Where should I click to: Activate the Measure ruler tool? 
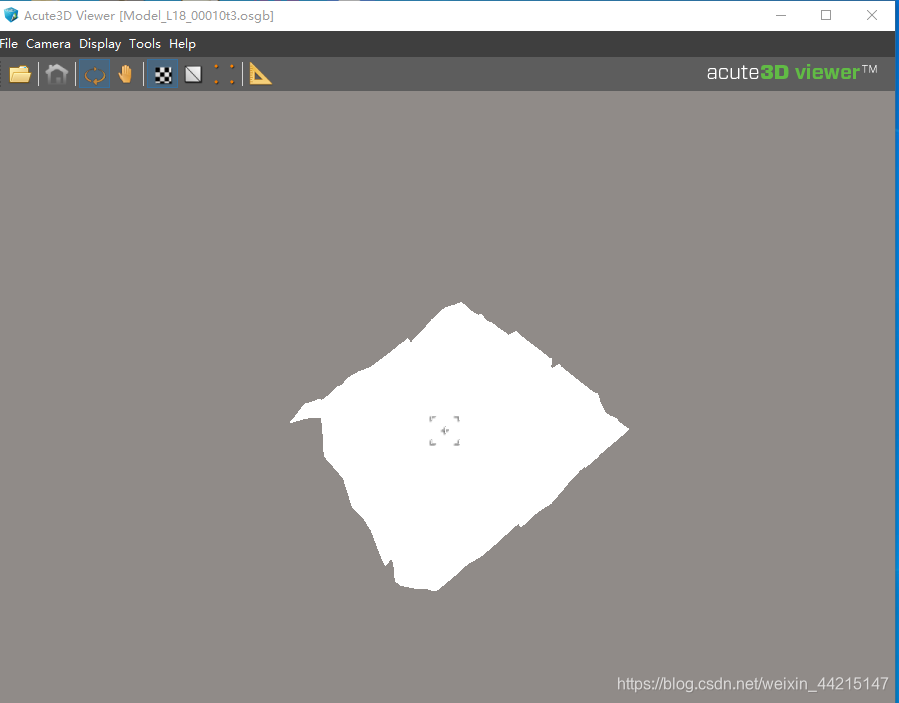tap(260, 74)
